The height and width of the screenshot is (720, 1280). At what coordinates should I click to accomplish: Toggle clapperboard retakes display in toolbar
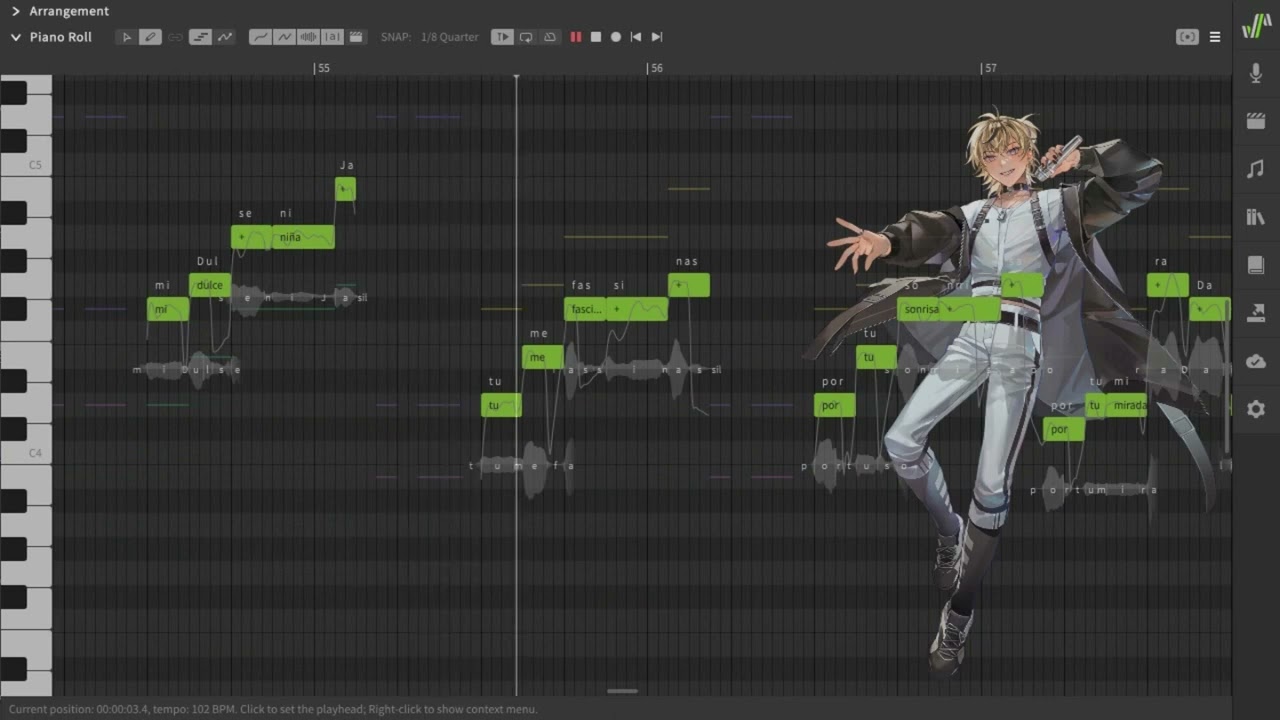(356, 37)
